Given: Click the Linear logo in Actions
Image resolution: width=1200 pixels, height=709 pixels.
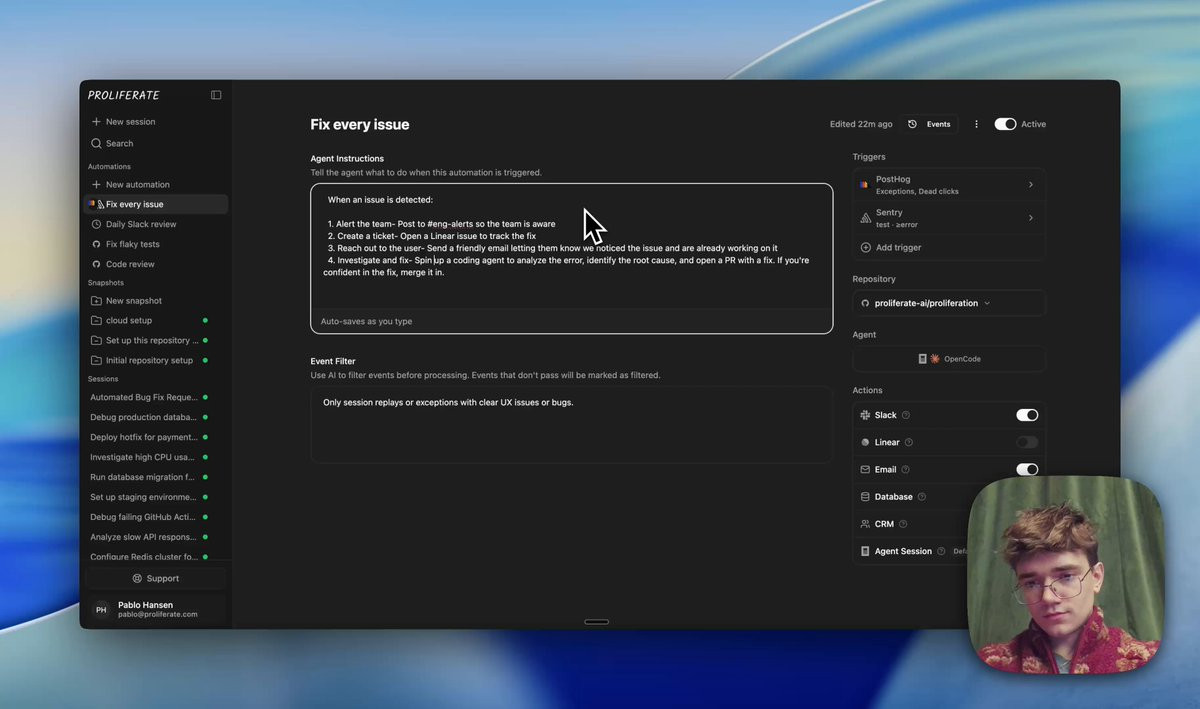Looking at the screenshot, I should tap(865, 442).
